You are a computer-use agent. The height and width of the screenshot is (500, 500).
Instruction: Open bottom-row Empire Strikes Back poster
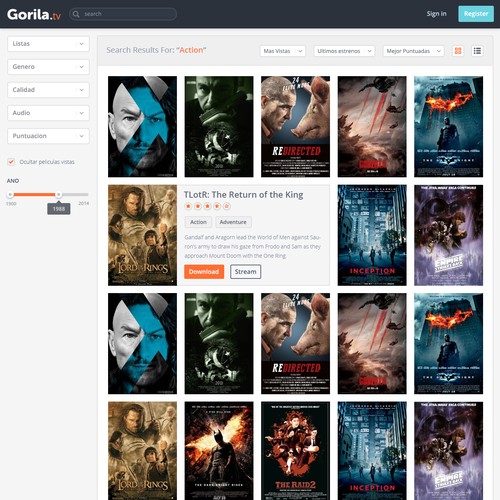[448, 451]
